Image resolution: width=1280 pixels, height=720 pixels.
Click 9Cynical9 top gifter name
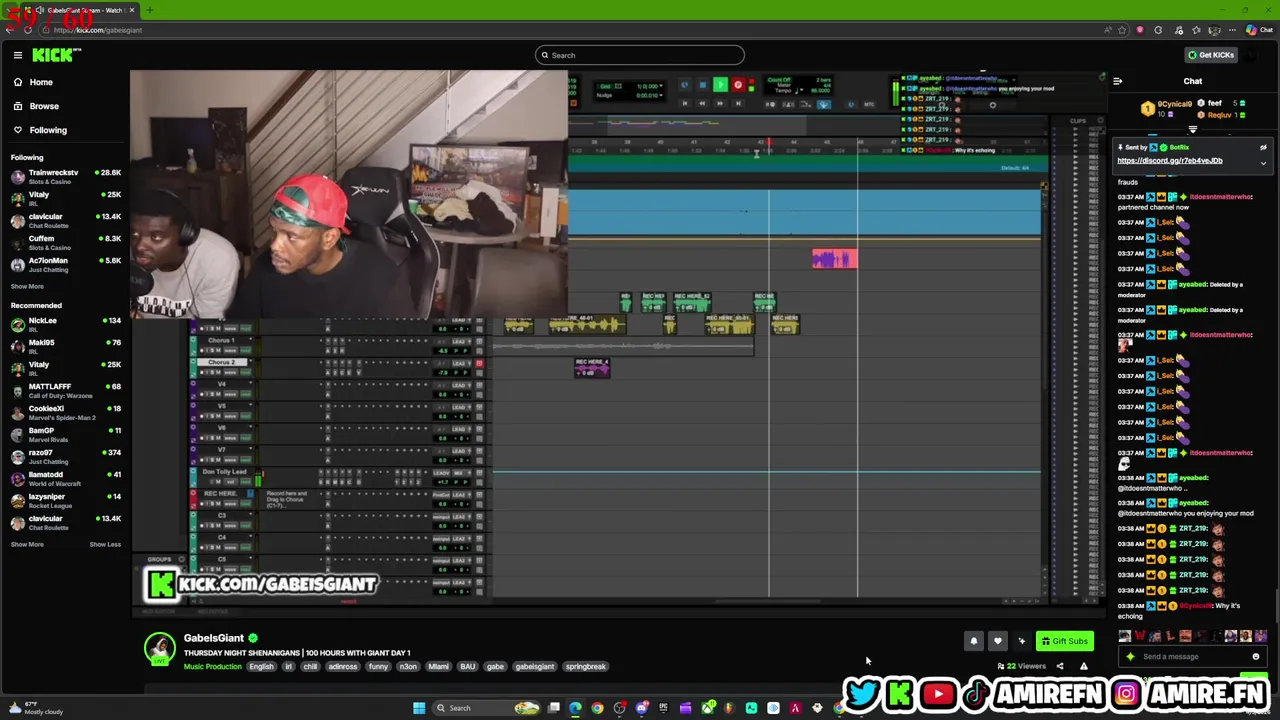(1174, 104)
